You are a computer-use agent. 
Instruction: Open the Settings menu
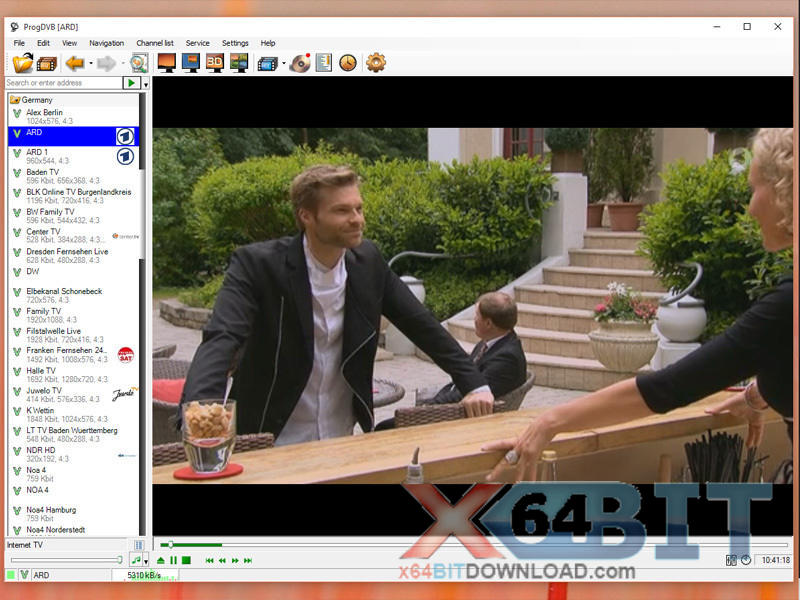(235, 43)
